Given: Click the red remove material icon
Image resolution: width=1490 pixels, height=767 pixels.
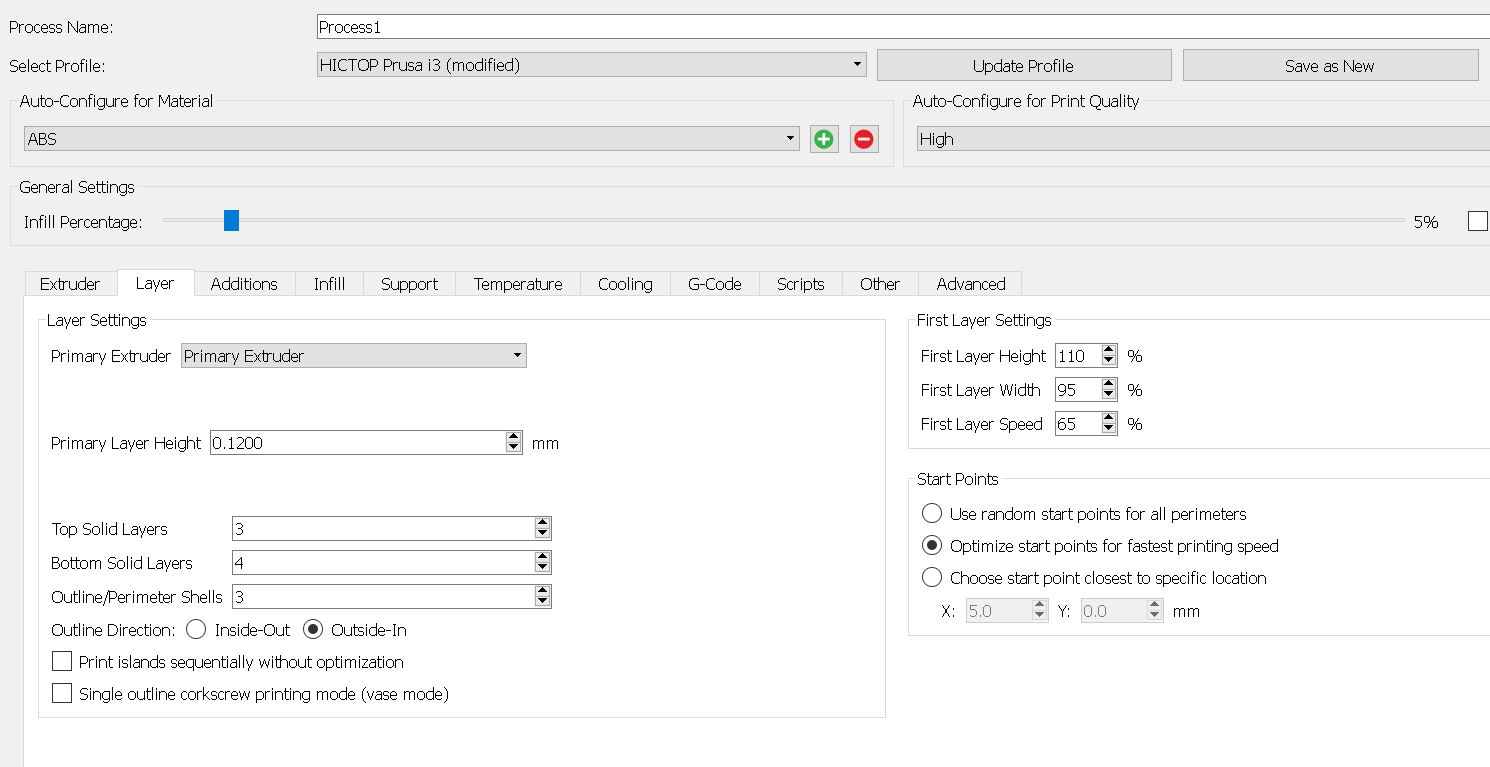Looking at the screenshot, I should [x=864, y=139].
